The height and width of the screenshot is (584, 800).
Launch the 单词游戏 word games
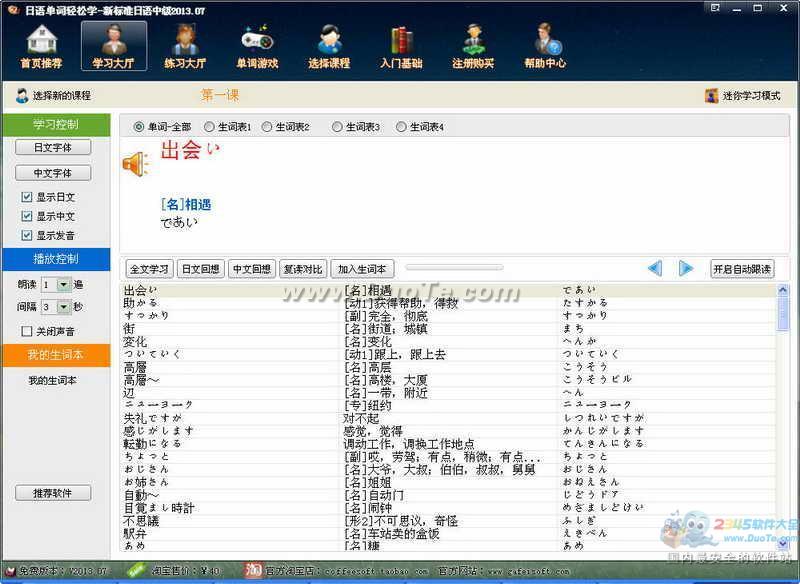(257, 47)
